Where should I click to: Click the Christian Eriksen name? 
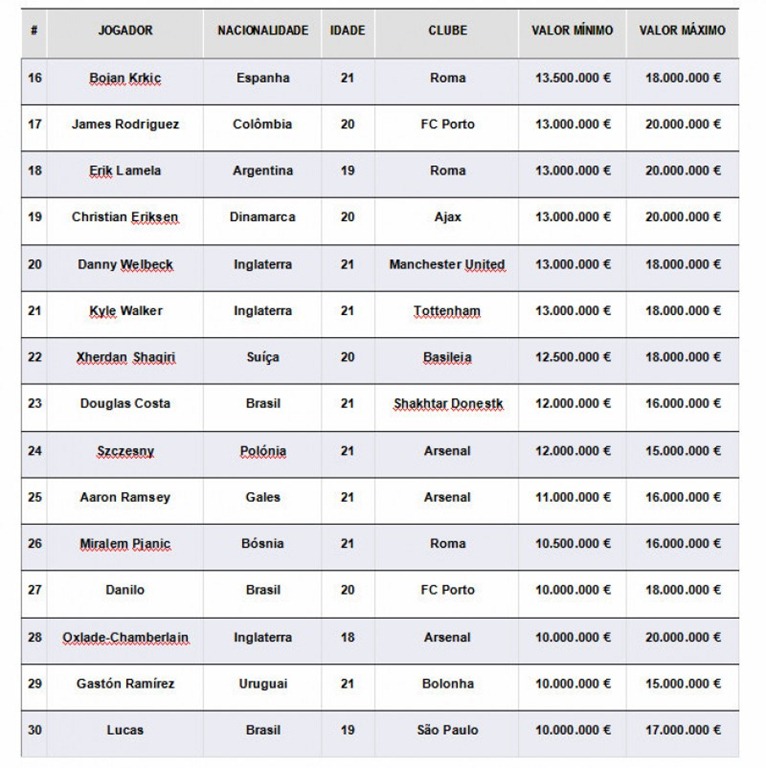(x=125, y=217)
